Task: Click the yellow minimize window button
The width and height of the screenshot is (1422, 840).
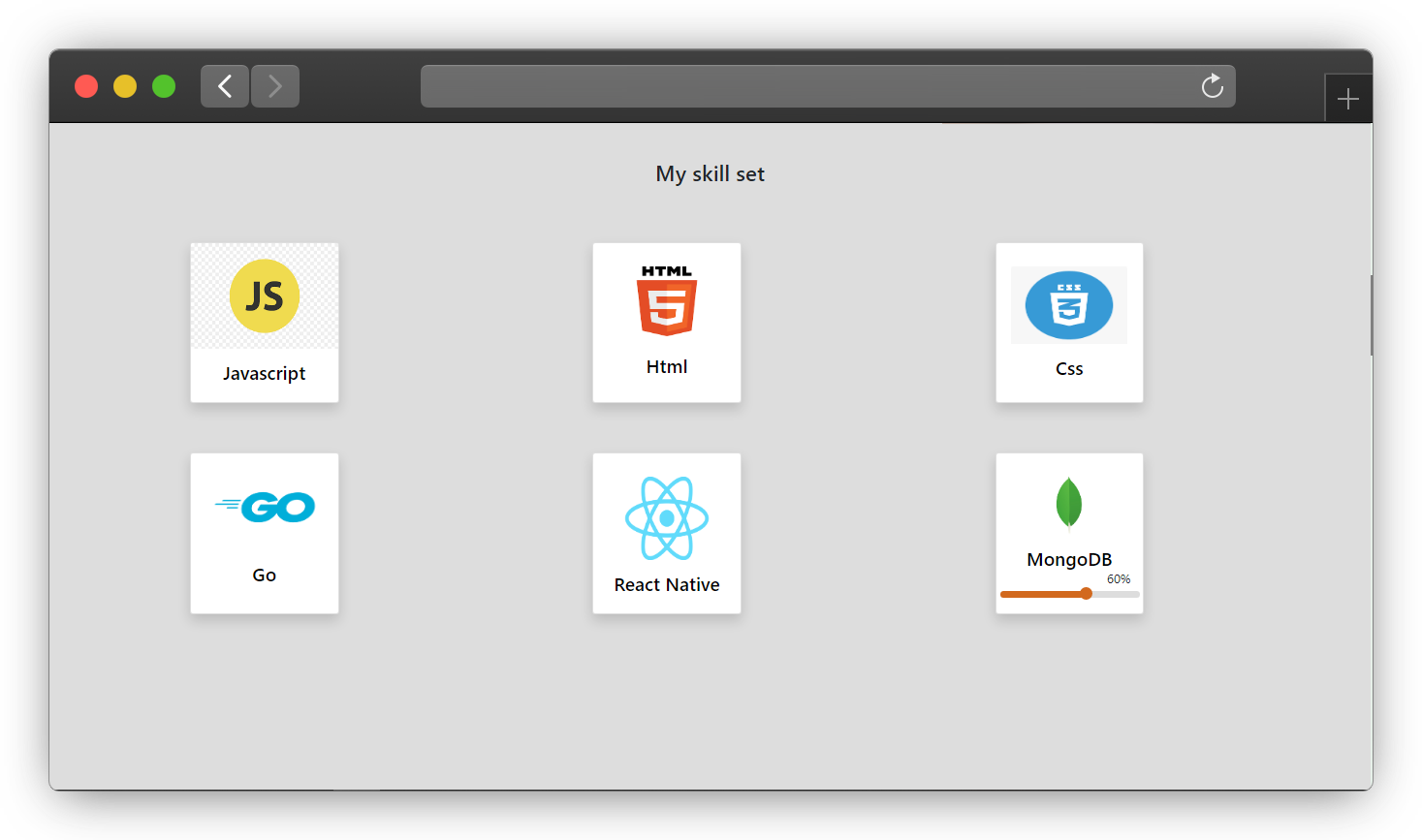Action: point(125,86)
